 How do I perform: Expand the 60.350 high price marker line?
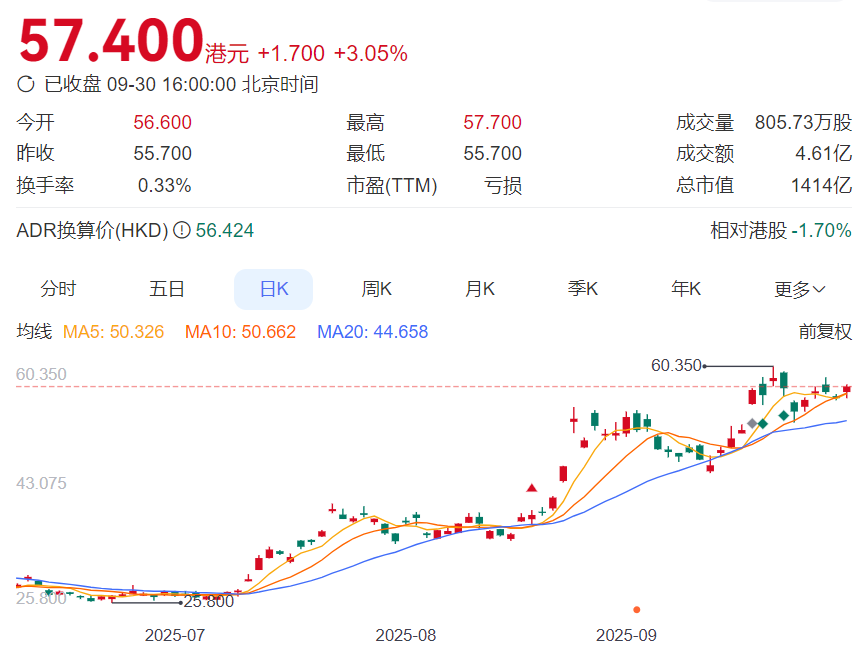[676, 366]
